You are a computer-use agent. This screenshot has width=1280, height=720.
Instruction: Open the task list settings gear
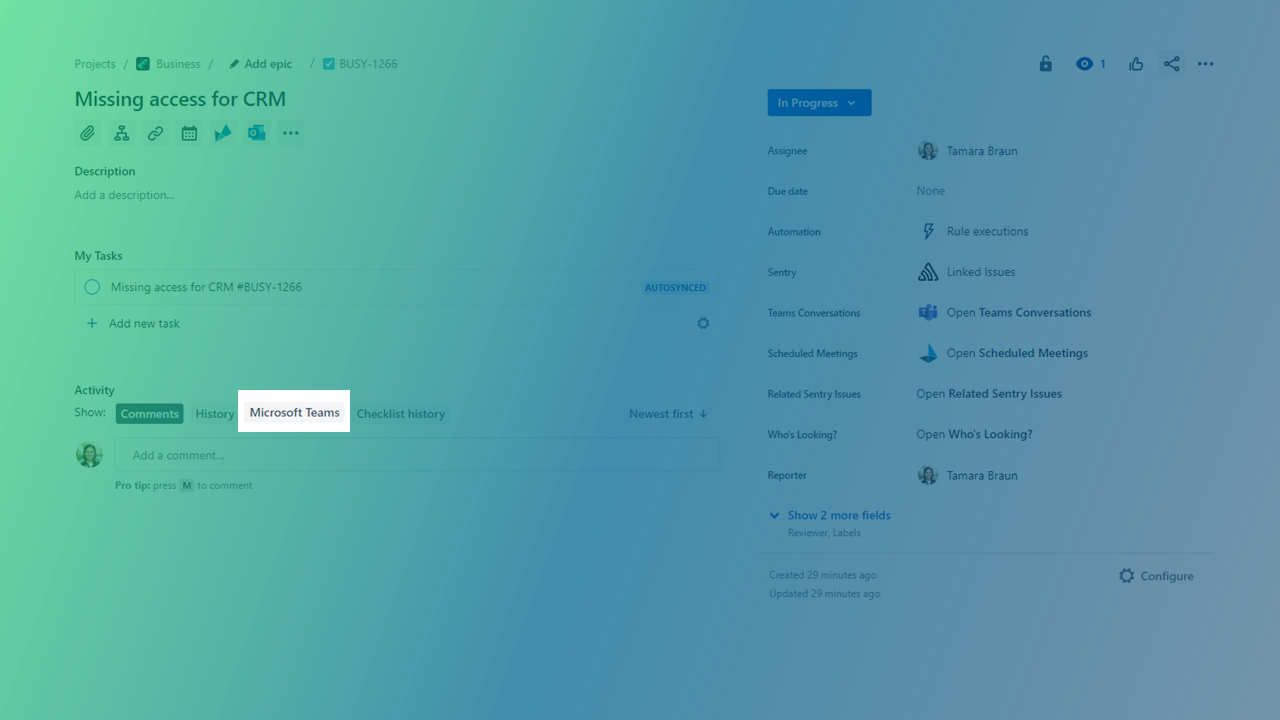[x=703, y=323]
